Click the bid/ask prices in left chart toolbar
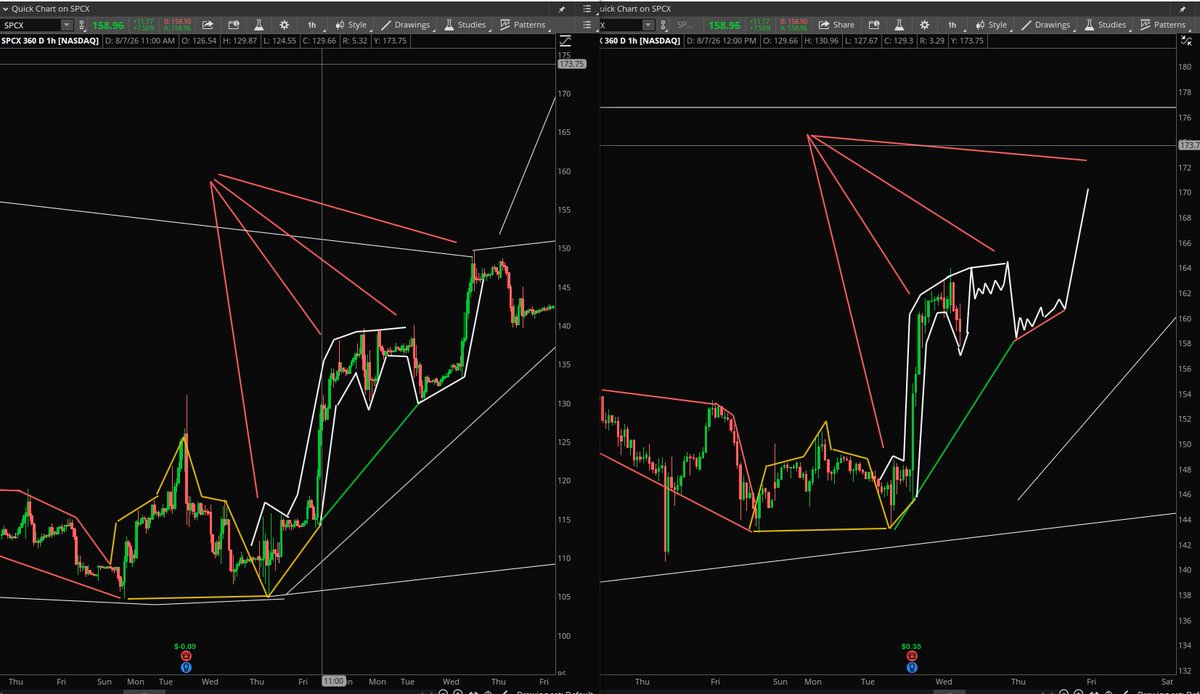Image resolution: width=1200 pixels, height=694 pixels. pyautogui.click(x=177, y=24)
